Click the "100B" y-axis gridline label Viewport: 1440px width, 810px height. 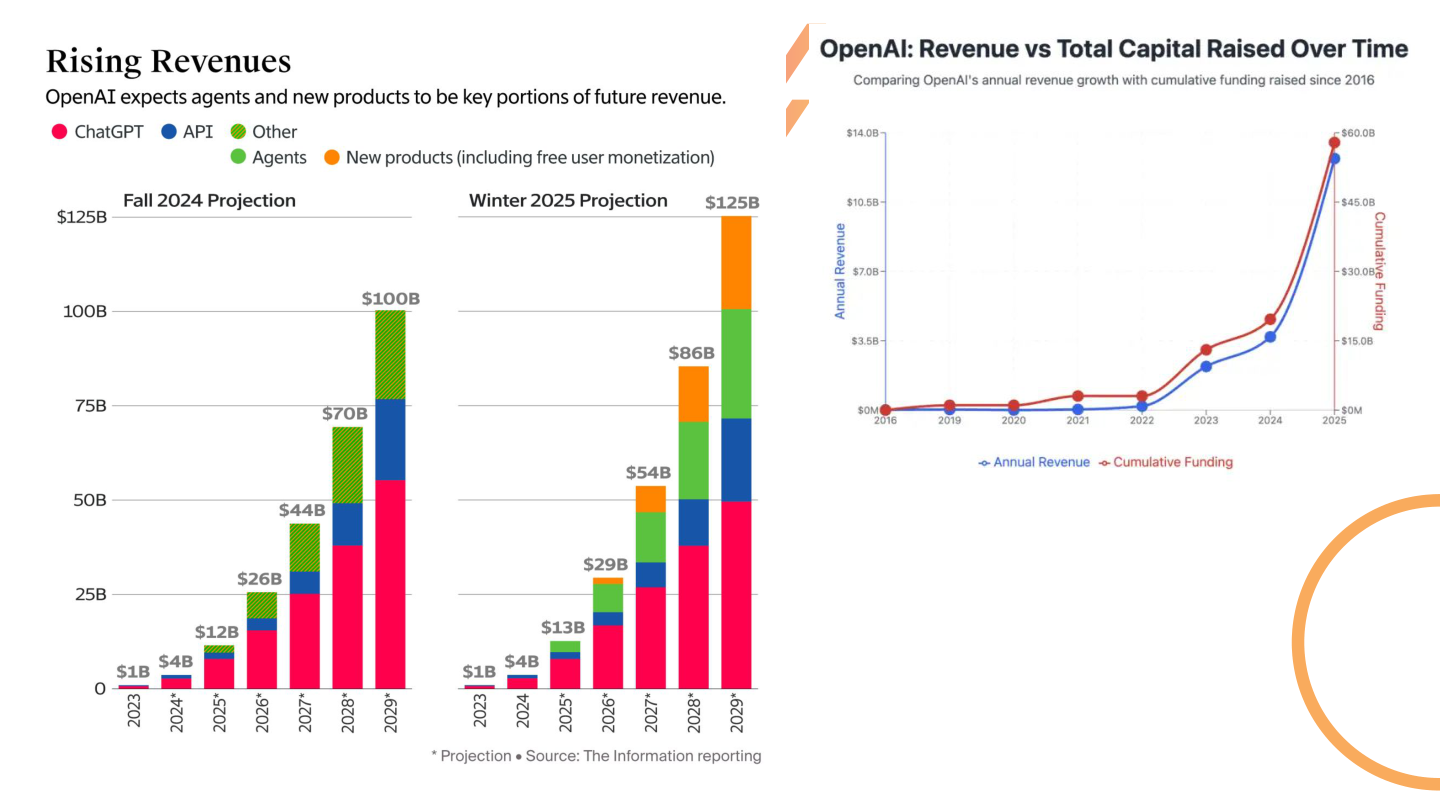point(84,311)
